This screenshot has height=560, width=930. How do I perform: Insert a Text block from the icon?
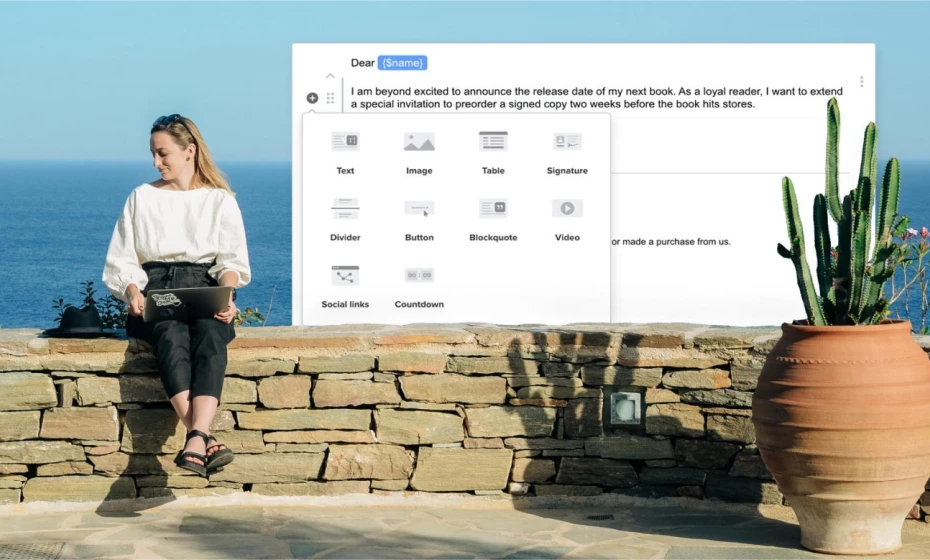[345, 142]
